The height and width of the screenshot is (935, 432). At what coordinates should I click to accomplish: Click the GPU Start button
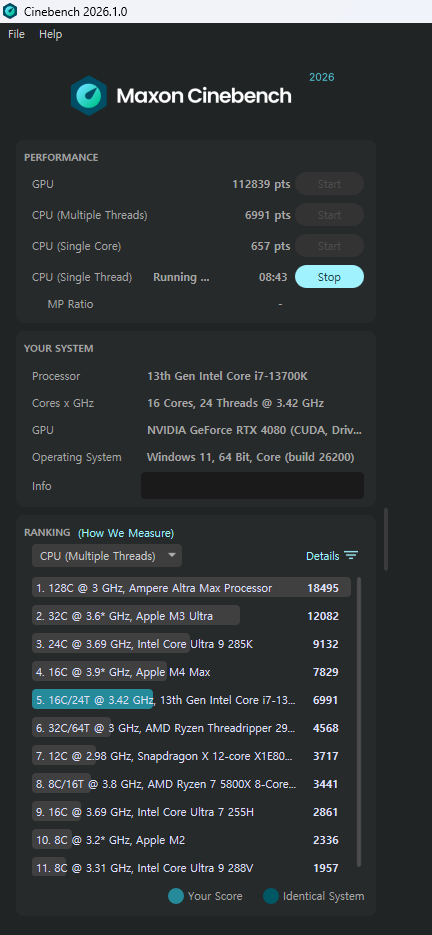(329, 184)
